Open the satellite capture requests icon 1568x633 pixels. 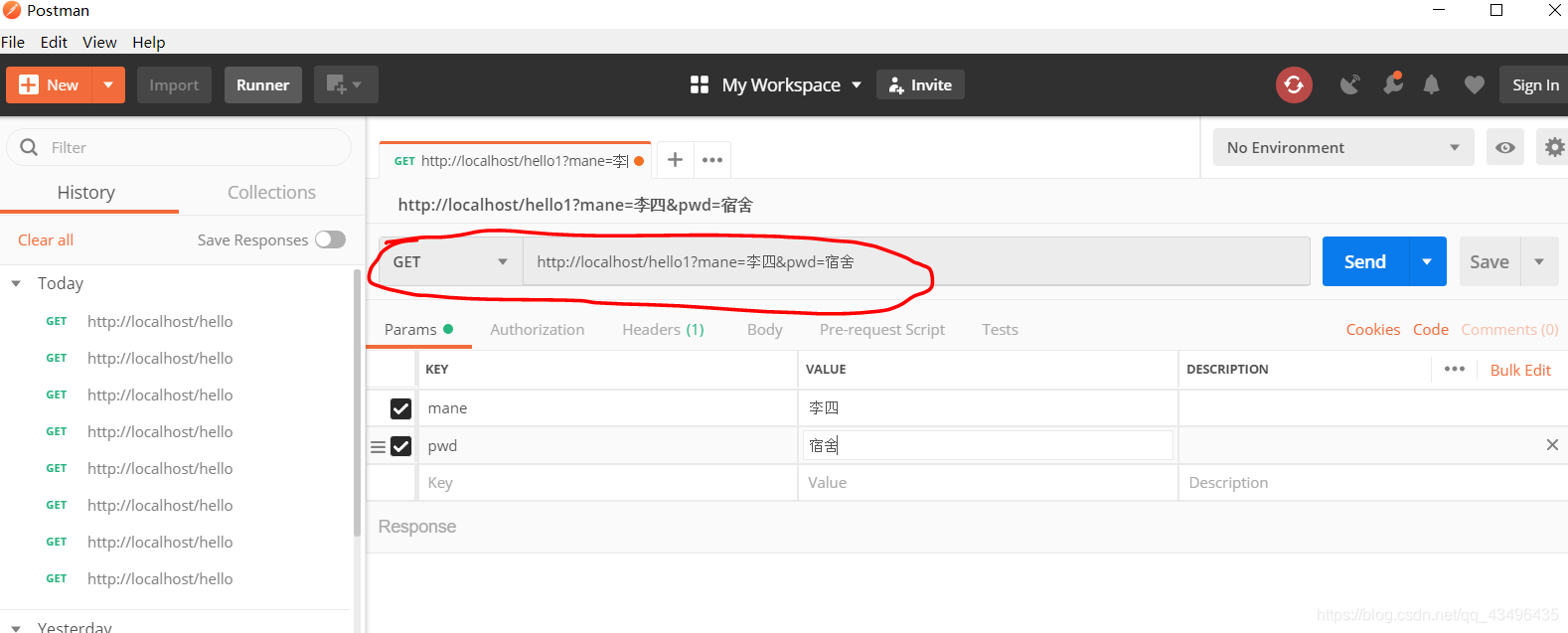[x=1349, y=84]
